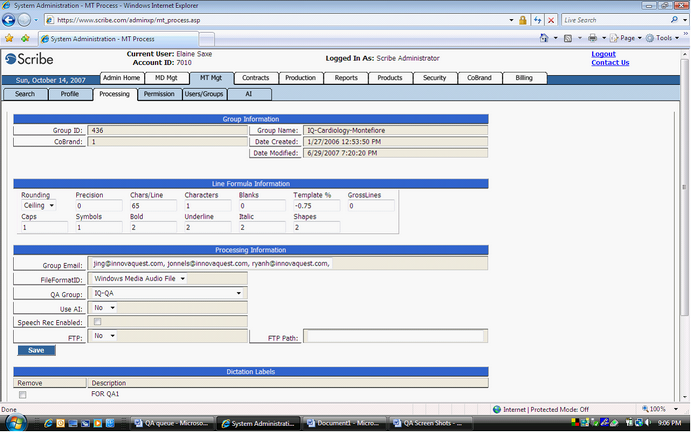This screenshot has width=691, height=432.
Task: Click the GrossLines field
Action: 371,205
